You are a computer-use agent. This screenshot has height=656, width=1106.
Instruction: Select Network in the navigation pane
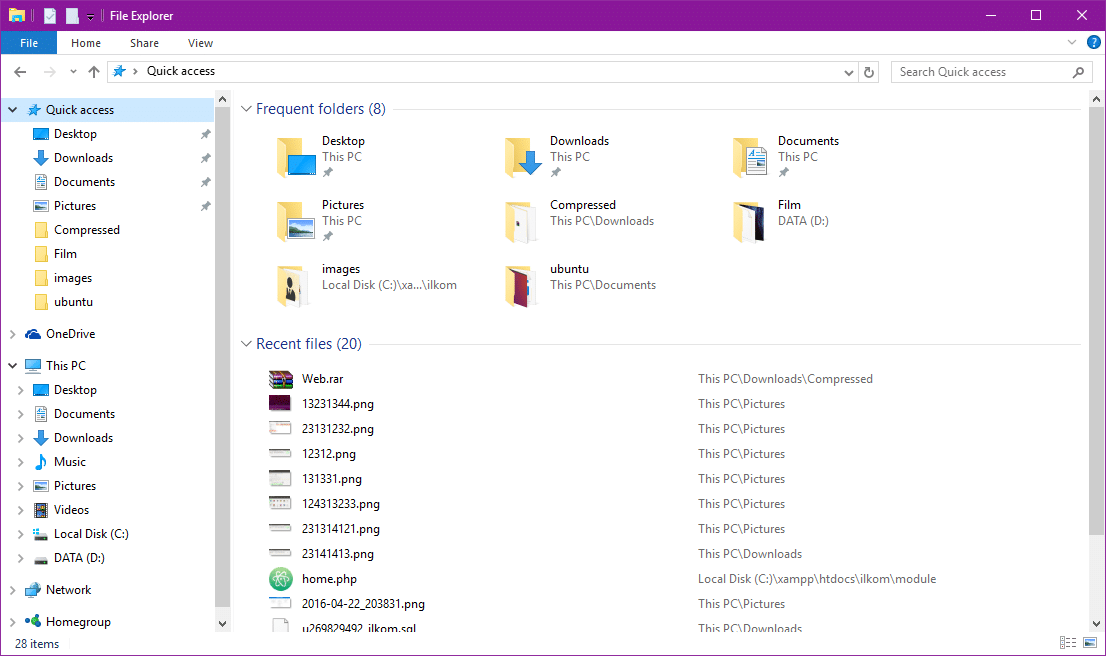click(x=68, y=590)
